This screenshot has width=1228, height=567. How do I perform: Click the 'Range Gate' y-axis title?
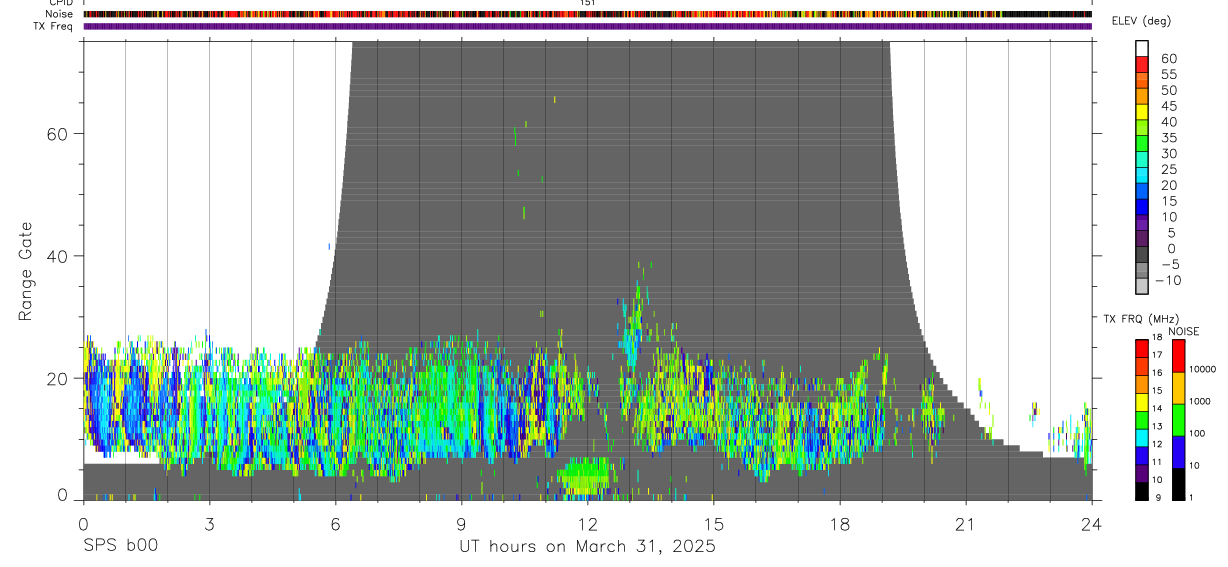tap(26, 271)
